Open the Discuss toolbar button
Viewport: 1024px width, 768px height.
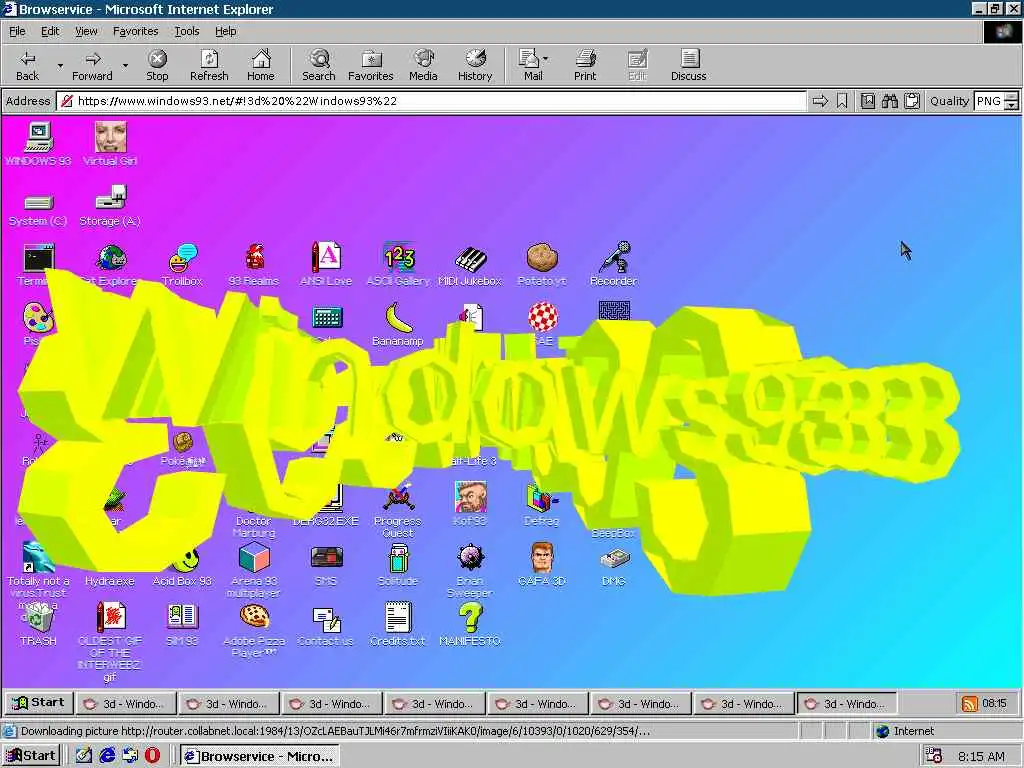[688, 65]
